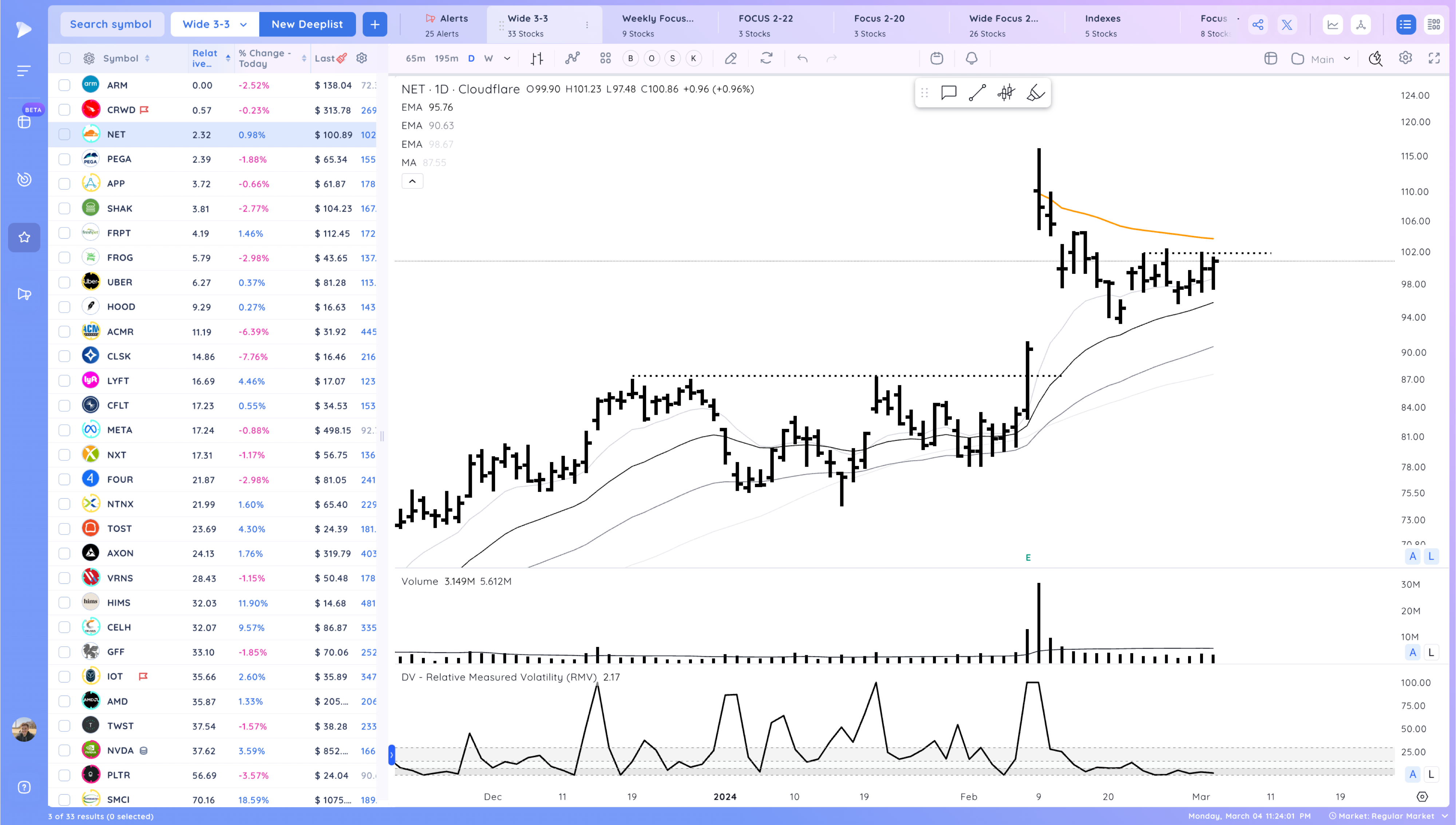Open the calendar date picker icon

(937, 58)
